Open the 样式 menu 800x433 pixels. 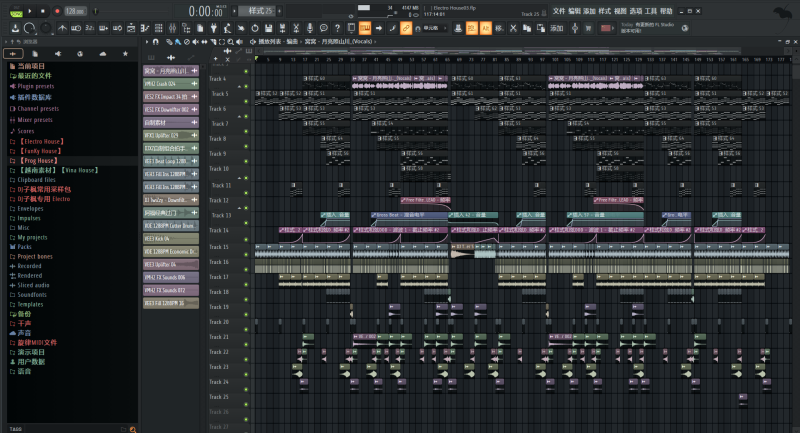click(x=605, y=11)
